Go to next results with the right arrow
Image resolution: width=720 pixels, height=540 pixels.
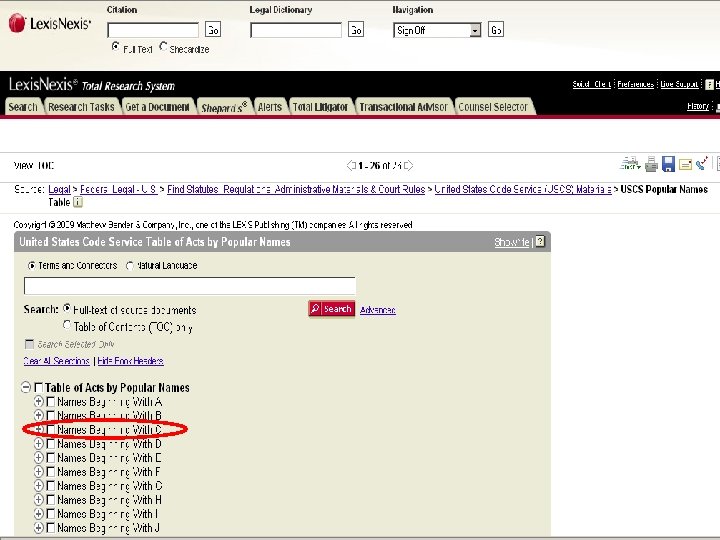point(408,165)
